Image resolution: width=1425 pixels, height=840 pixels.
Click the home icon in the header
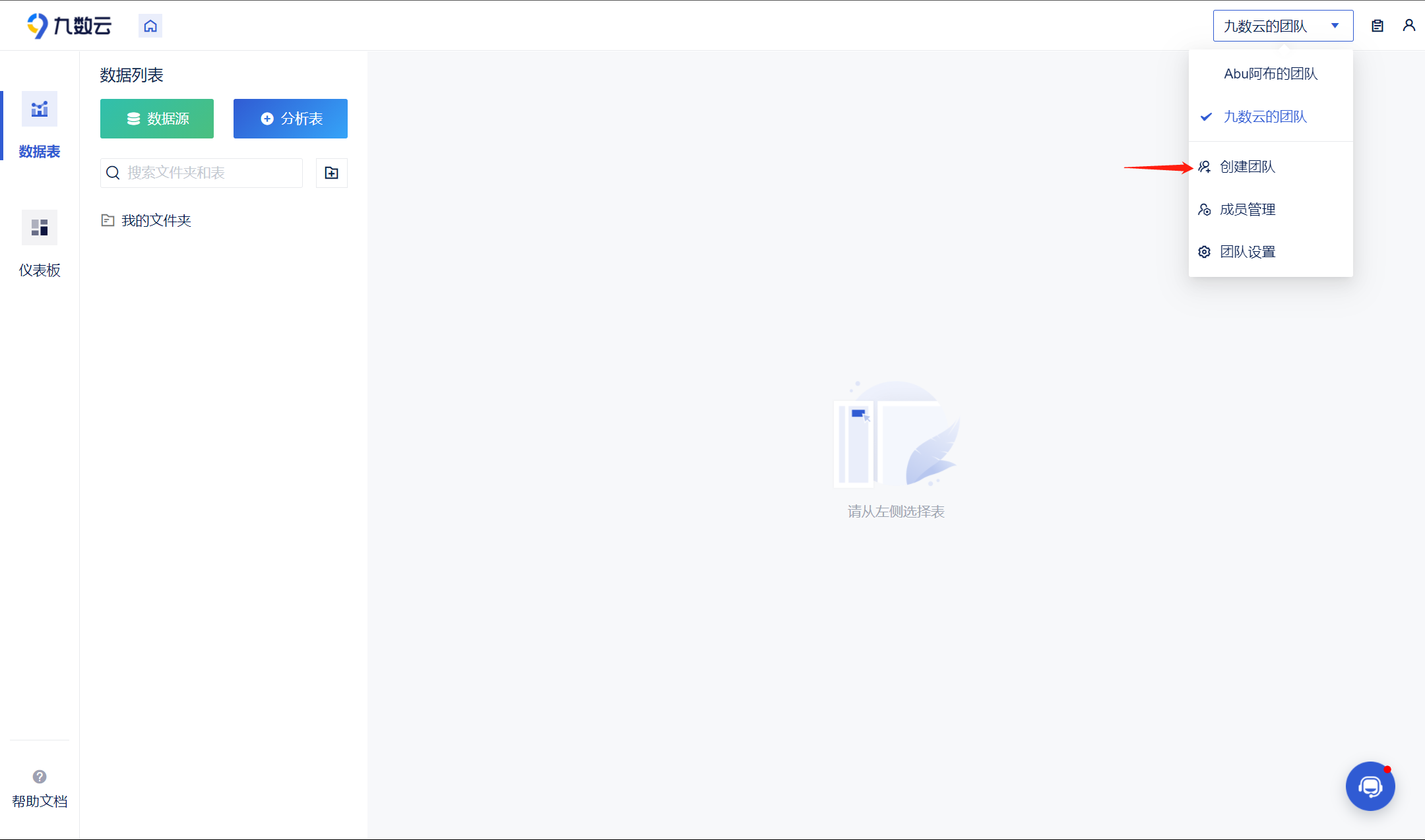tap(150, 26)
